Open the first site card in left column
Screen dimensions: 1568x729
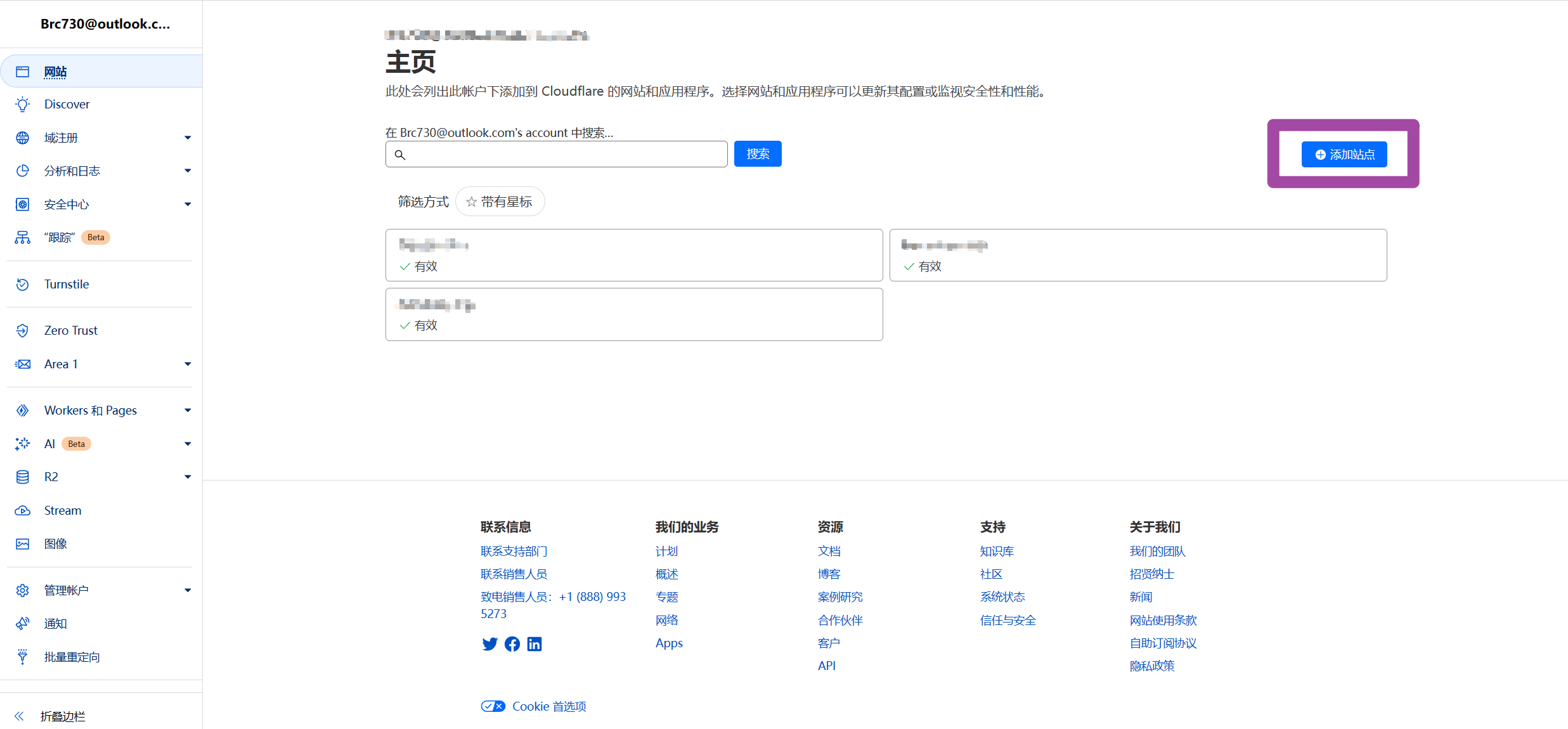coord(634,255)
